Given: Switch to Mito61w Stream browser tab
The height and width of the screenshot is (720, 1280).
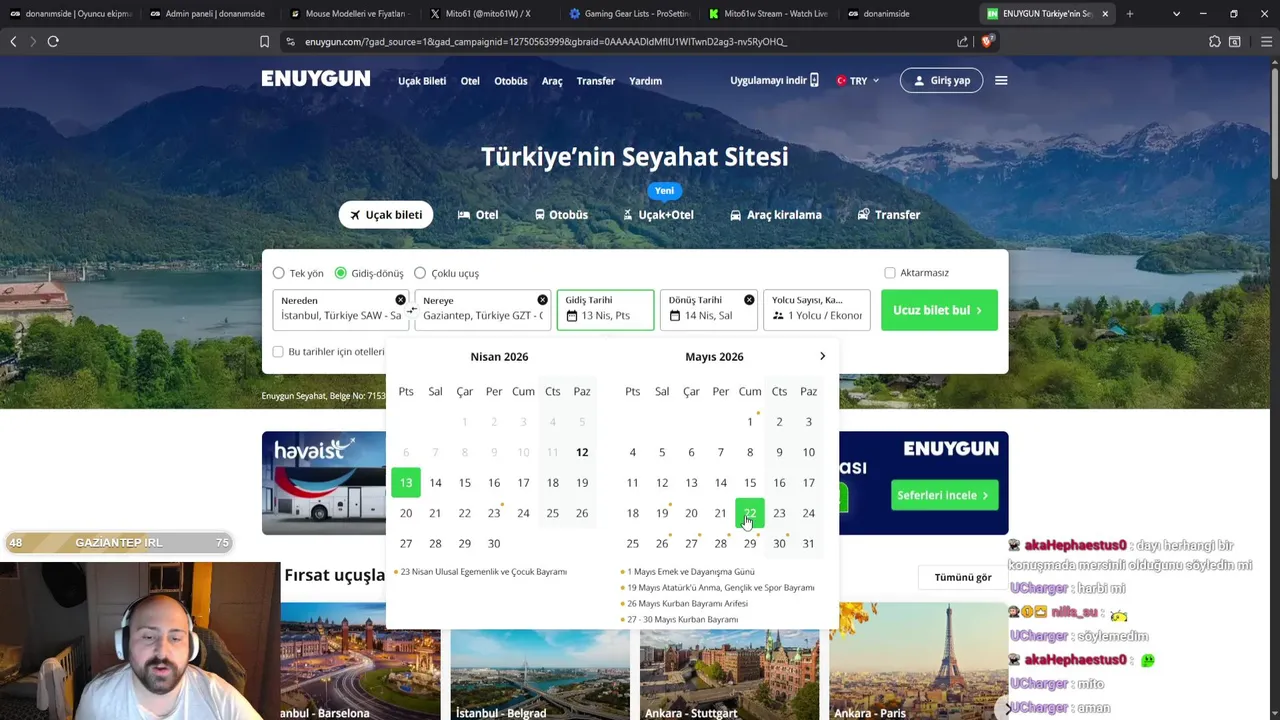Looking at the screenshot, I should coord(767,14).
